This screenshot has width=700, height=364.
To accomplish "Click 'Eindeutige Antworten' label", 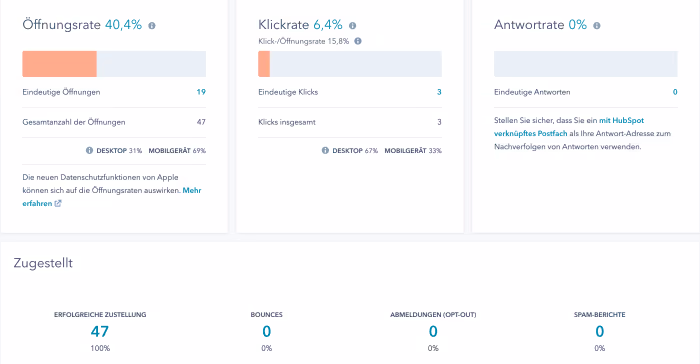I will pyautogui.click(x=532, y=92).
